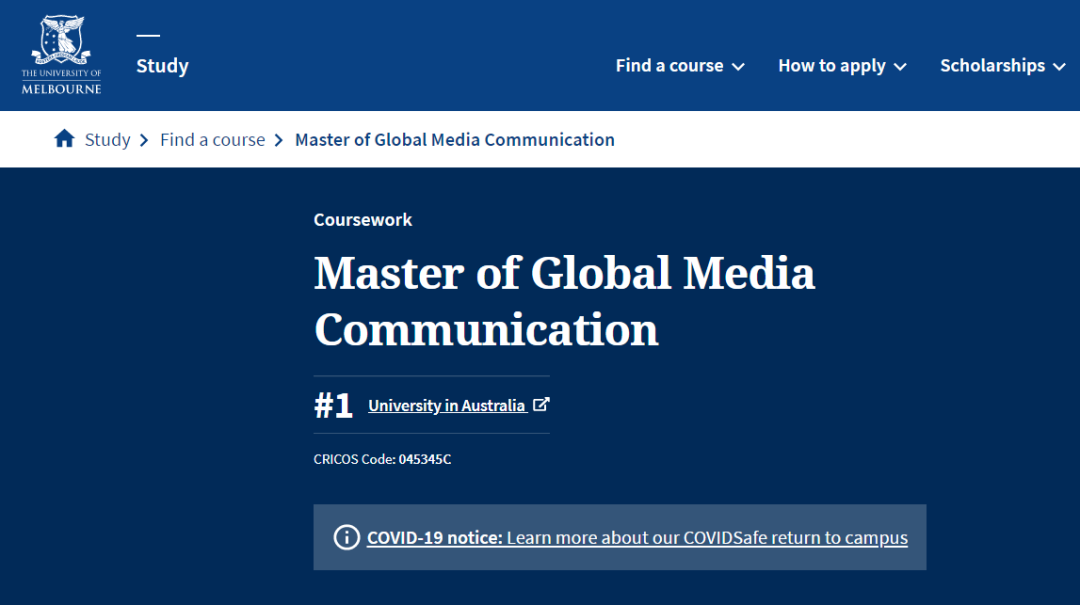This screenshot has width=1080, height=605.
Task: Open the Scholarships dropdown menu
Action: point(1003,65)
